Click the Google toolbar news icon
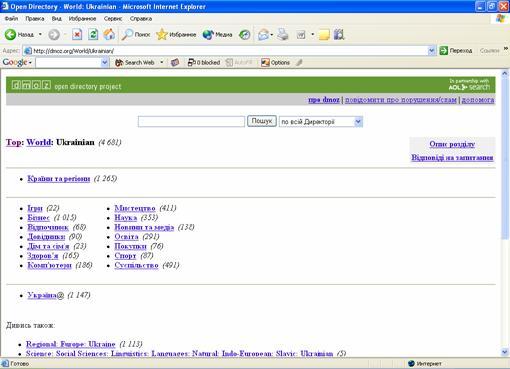 point(175,62)
